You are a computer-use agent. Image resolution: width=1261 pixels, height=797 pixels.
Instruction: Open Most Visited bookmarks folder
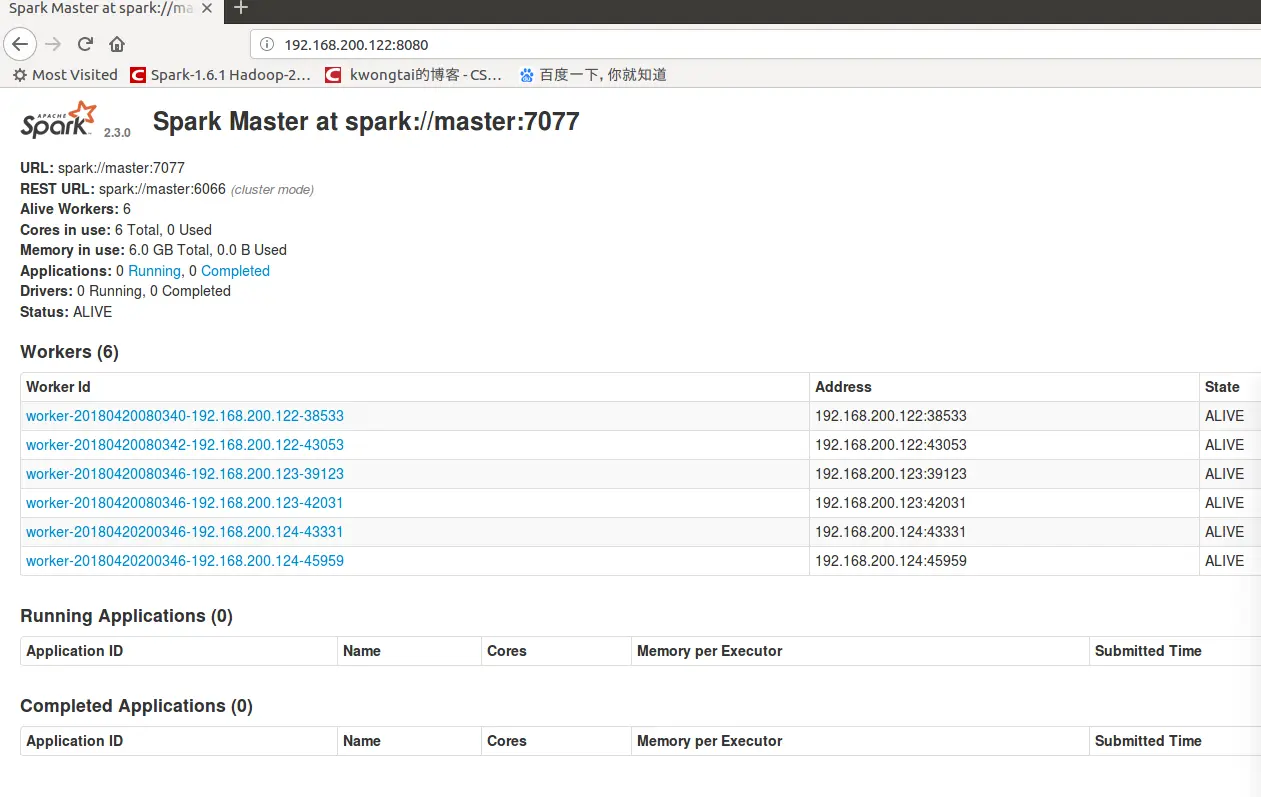(x=65, y=75)
